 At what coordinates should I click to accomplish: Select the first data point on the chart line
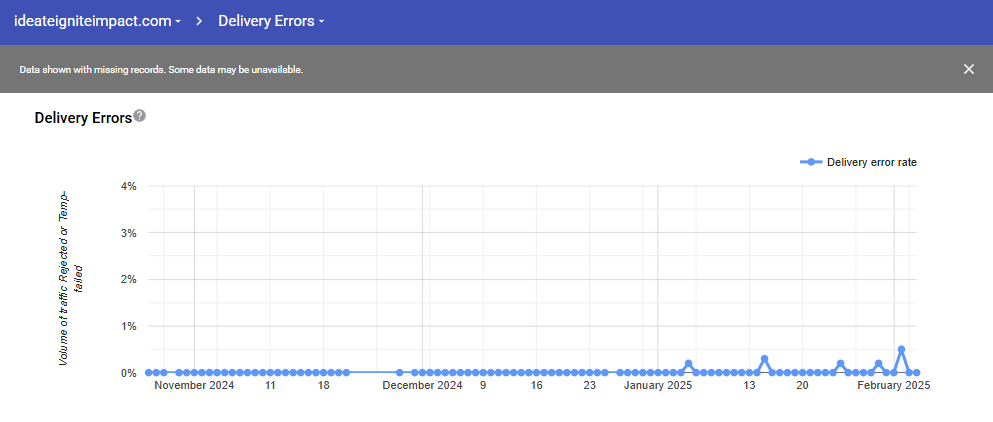149,372
